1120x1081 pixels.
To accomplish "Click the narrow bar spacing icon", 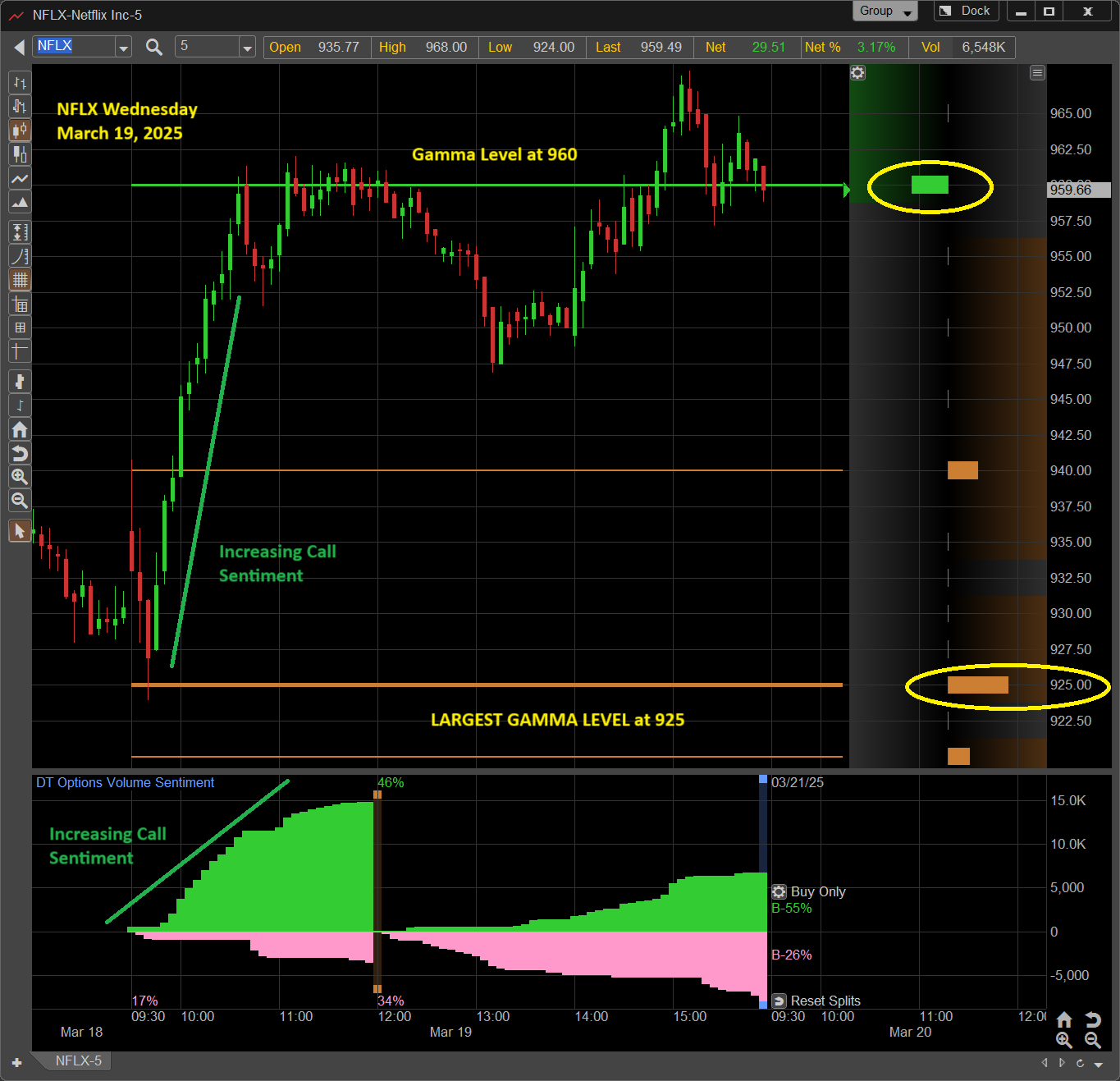I will coord(20,405).
